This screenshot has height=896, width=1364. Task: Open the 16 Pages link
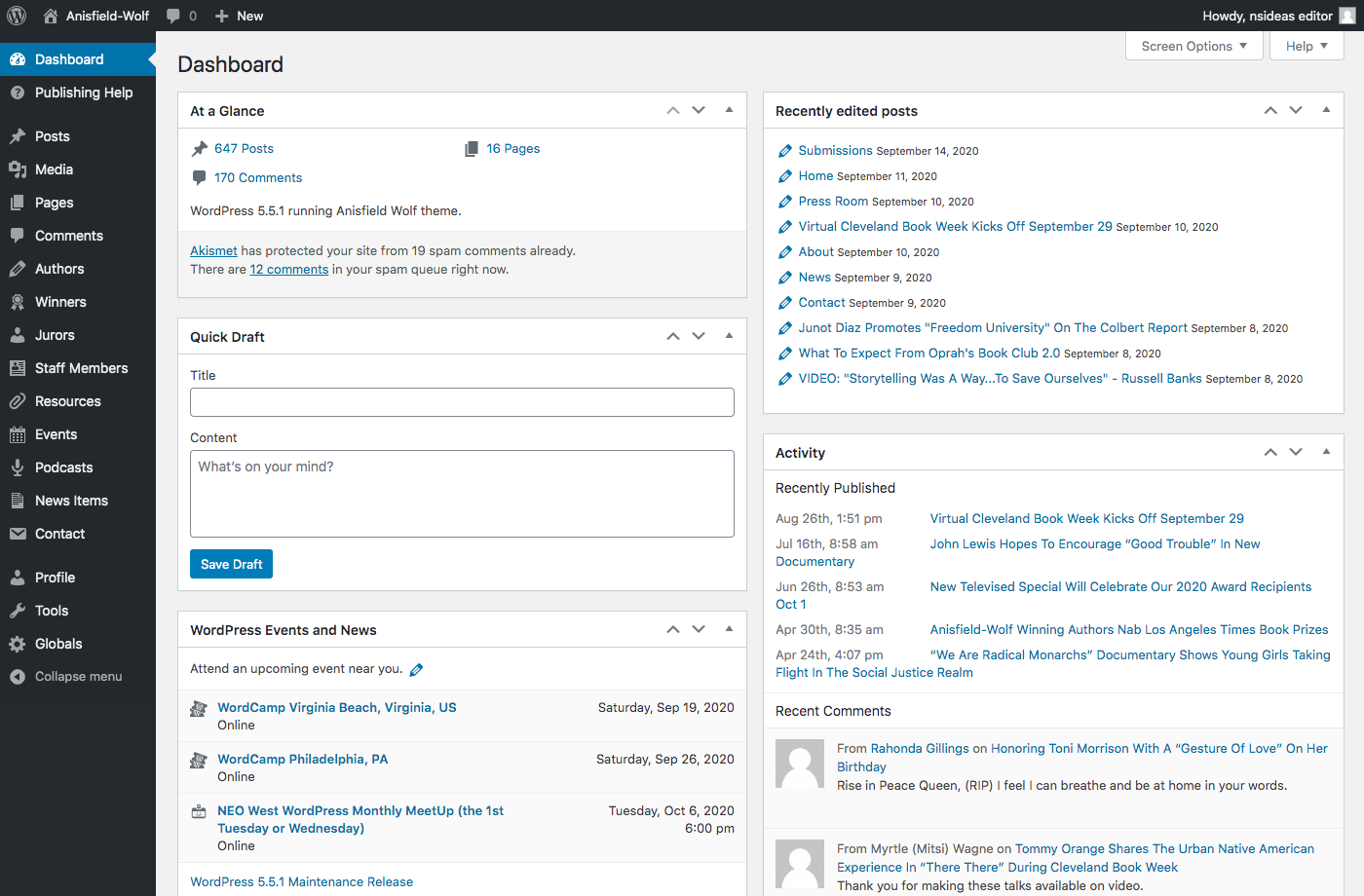[x=513, y=149]
